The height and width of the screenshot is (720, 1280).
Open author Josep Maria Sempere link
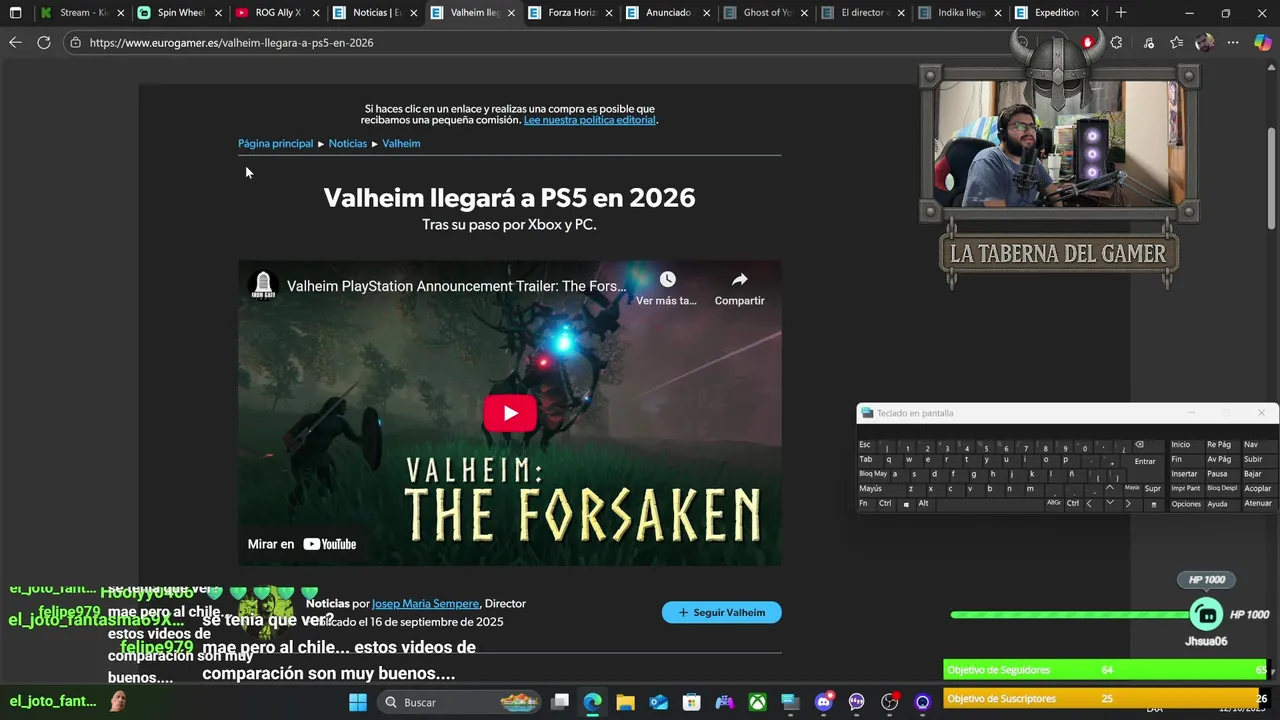425,603
